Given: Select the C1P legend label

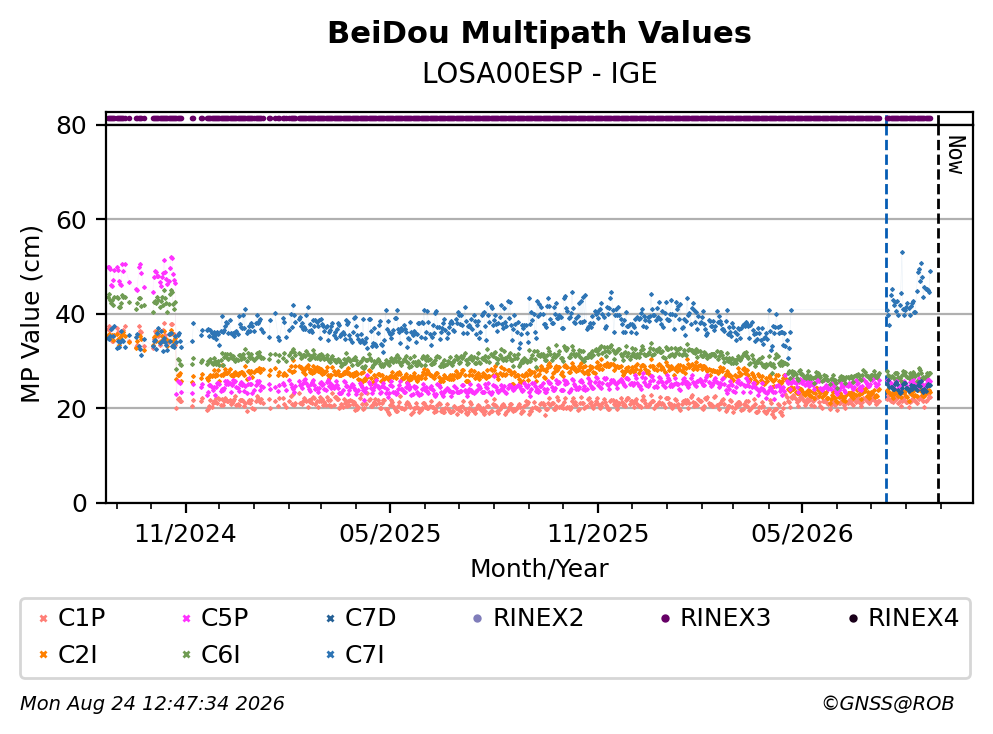Looking at the screenshot, I should pyautogui.click(x=82, y=617).
